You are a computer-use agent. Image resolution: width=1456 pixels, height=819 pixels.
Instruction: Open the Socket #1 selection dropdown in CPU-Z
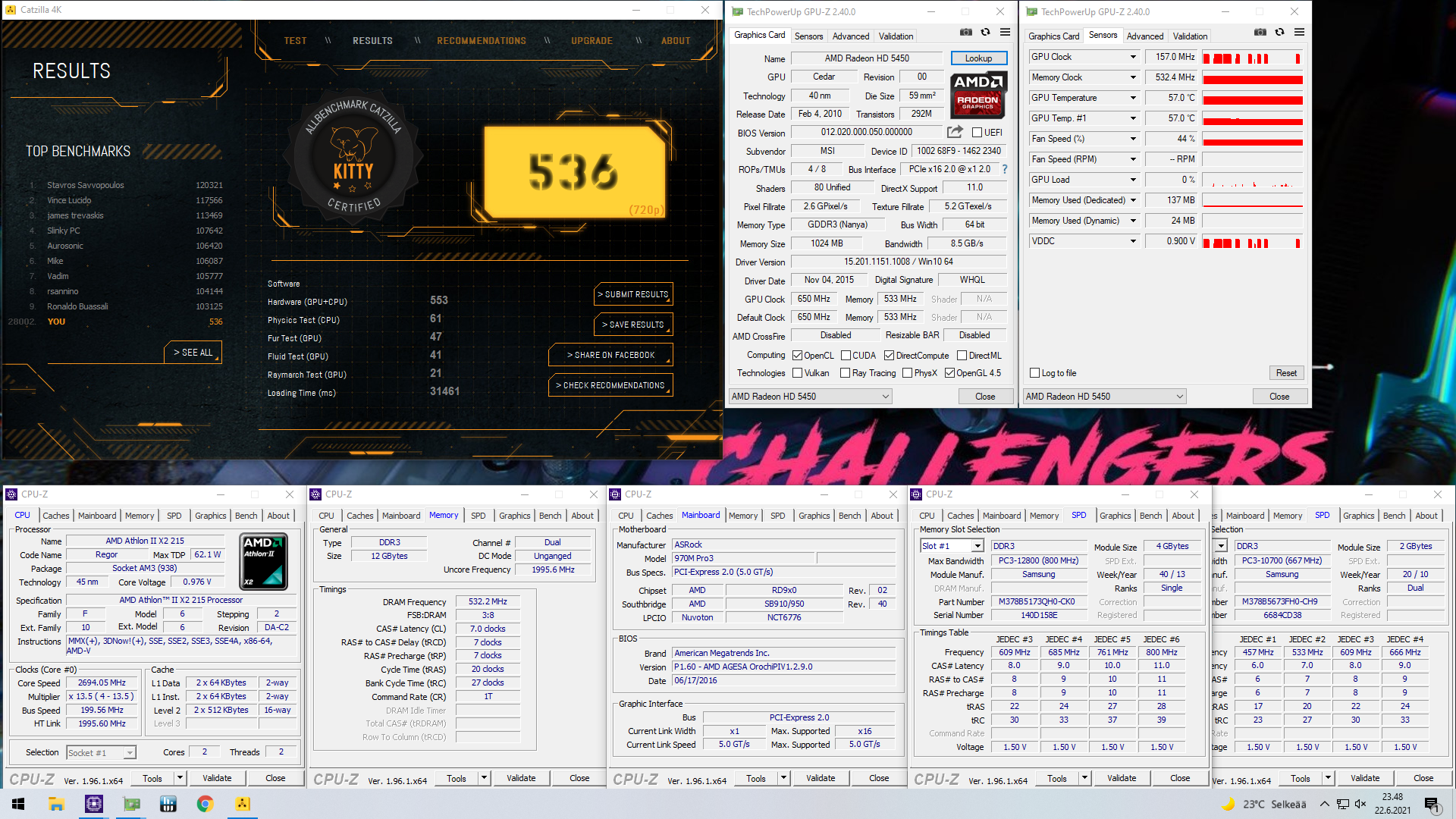[x=101, y=753]
